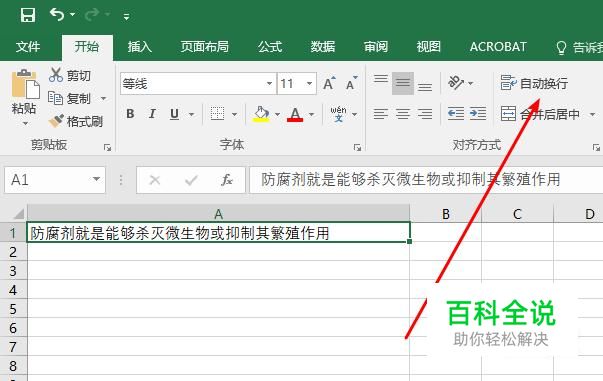This screenshot has width=603, height=381.
Task: Toggle underline formatting
Action: coord(174,114)
